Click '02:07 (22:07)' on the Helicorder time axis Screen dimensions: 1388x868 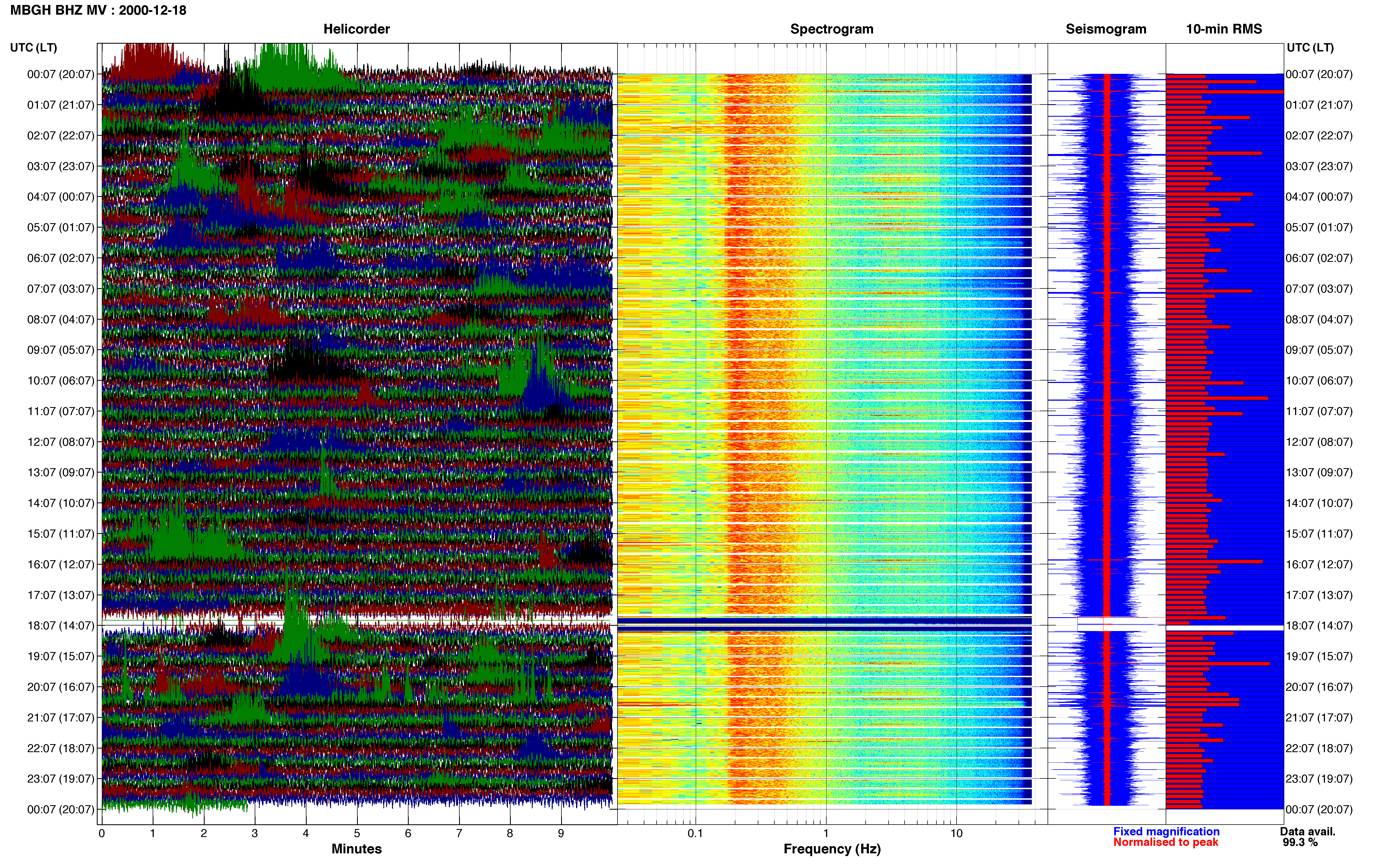(x=61, y=135)
